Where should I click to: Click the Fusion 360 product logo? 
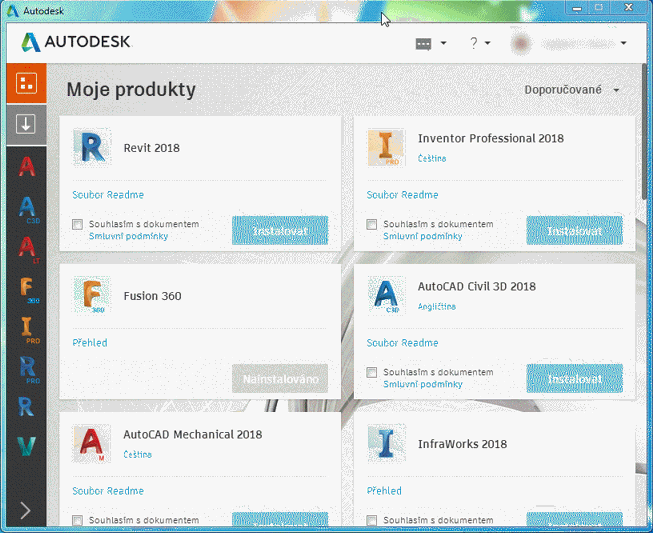tap(92, 295)
